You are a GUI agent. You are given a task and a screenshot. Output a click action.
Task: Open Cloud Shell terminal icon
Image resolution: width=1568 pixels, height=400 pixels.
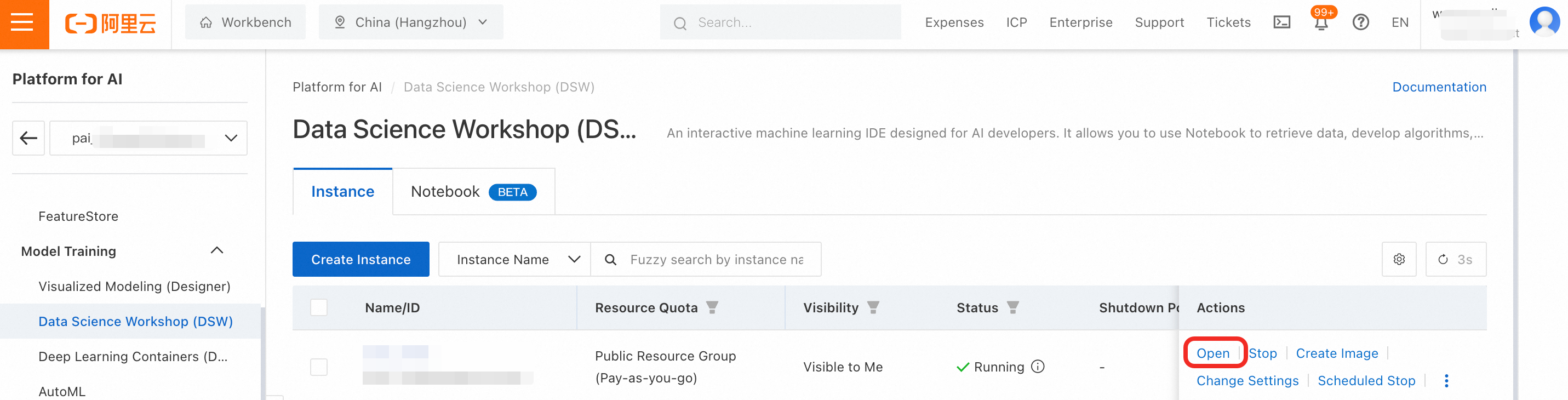[x=1281, y=22]
